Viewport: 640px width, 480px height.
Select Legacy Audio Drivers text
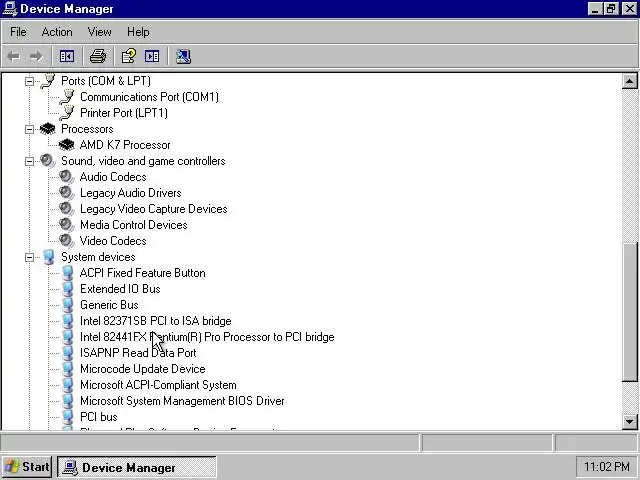(131, 193)
